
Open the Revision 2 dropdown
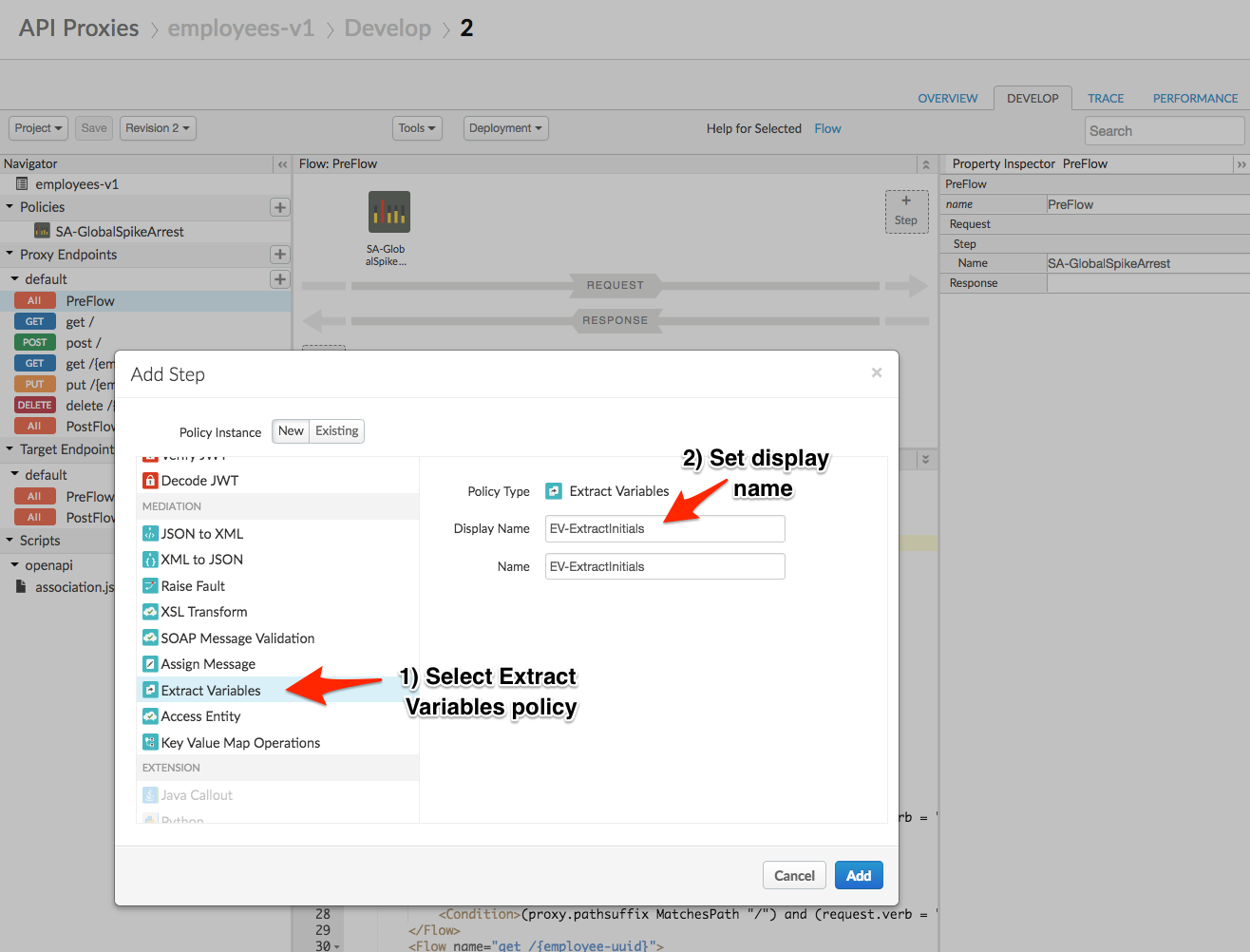coord(158,128)
